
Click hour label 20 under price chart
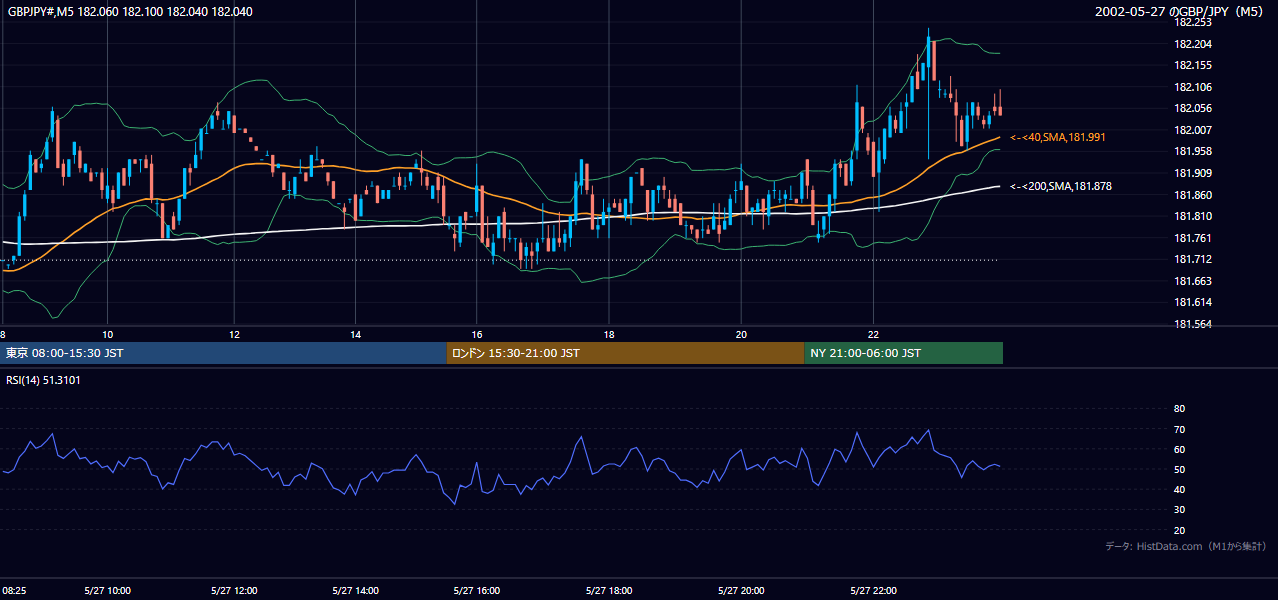(x=741, y=334)
